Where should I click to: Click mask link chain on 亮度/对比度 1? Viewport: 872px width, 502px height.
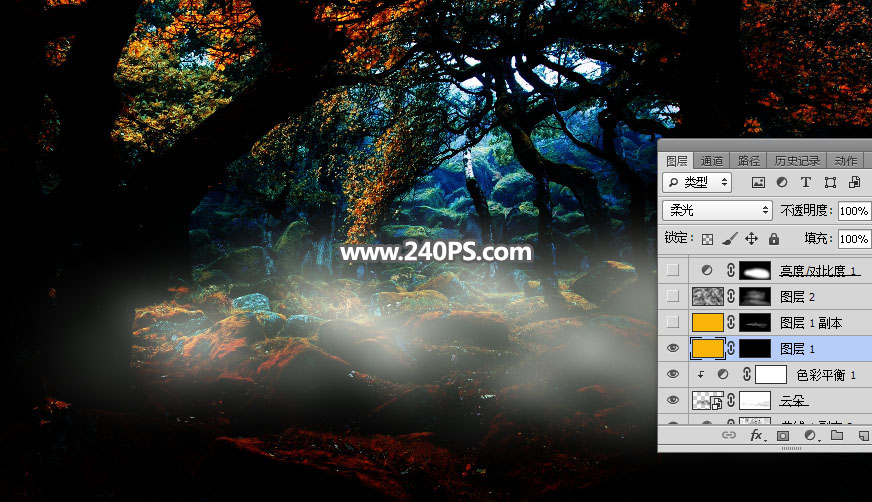[x=731, y=270]
